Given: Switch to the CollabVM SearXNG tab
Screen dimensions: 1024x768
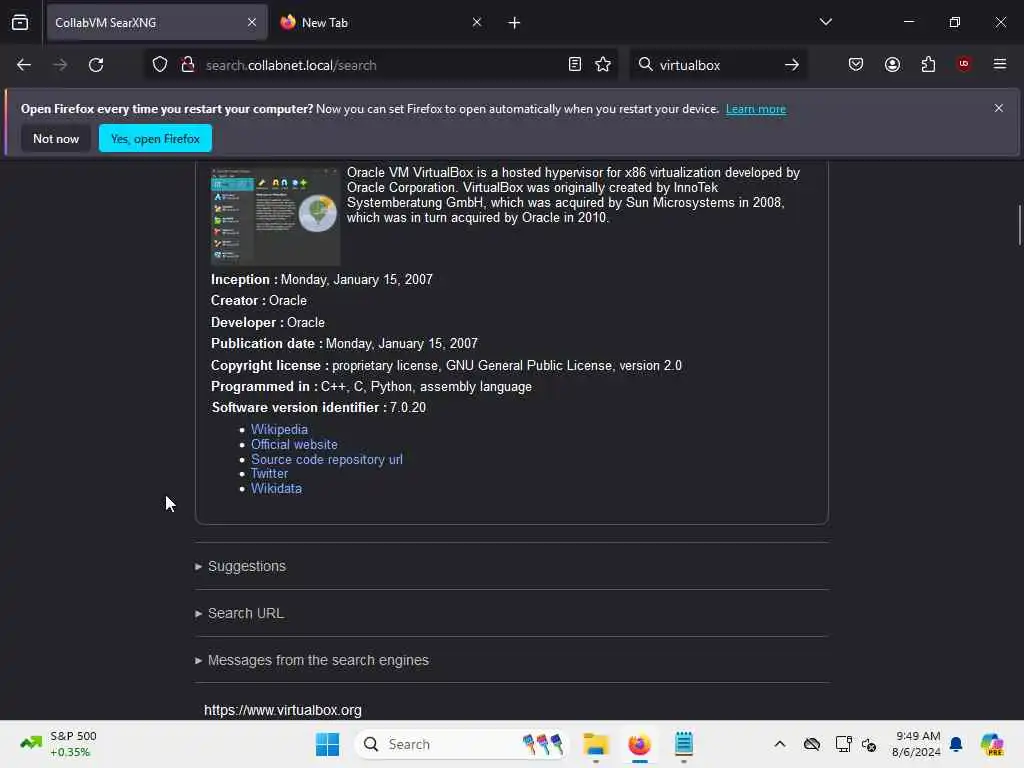Looking at the screenshot, I should click(x=157, y=23).
